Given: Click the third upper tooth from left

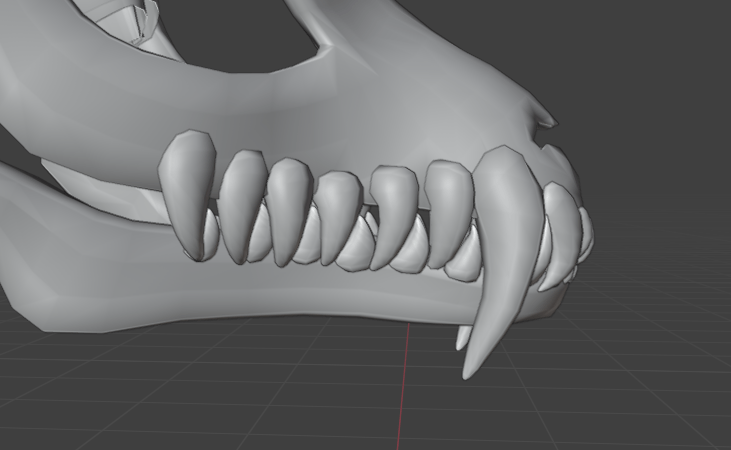Looking at the screenshot, I should tap(286, 205).
